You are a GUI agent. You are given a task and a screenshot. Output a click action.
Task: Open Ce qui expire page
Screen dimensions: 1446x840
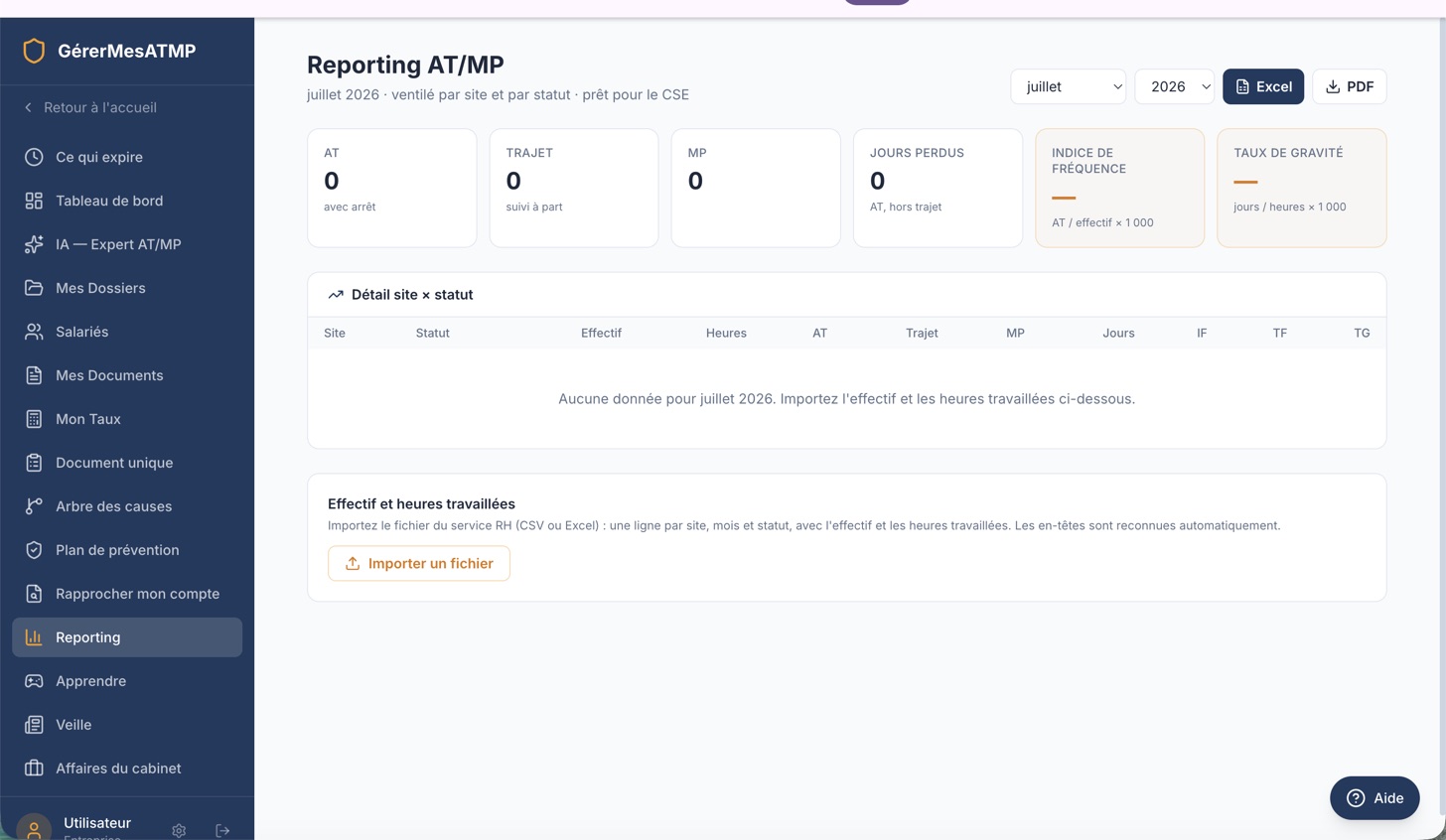tap(127, 157)
